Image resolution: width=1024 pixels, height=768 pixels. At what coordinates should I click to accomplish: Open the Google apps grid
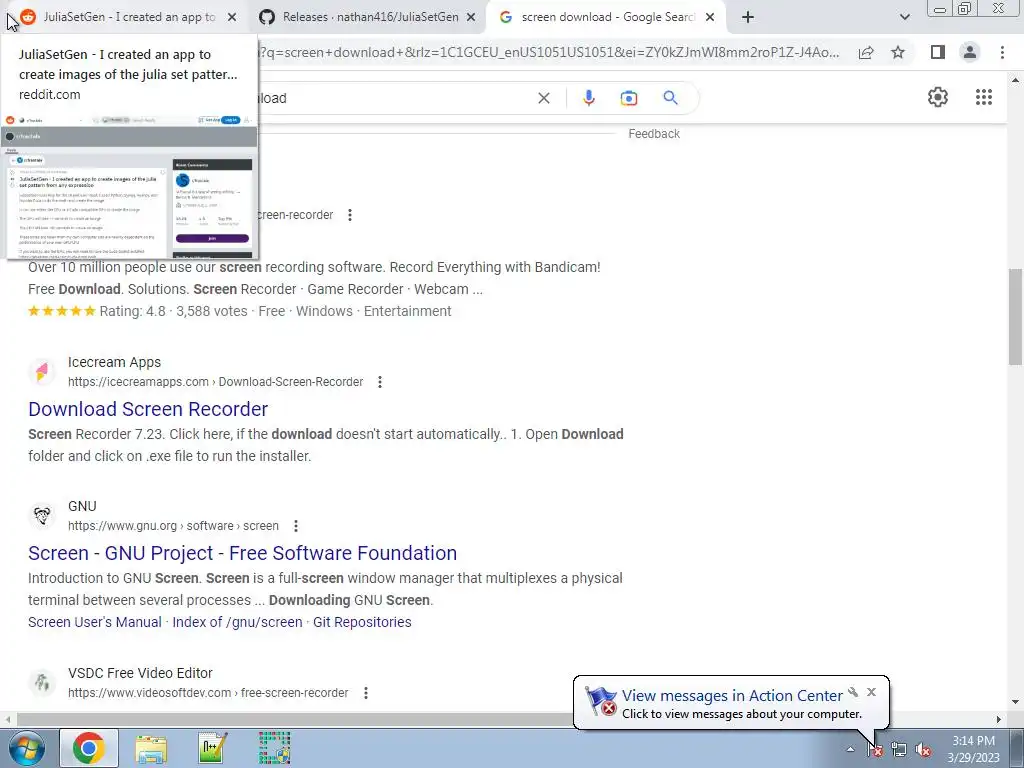pos(984,97)
